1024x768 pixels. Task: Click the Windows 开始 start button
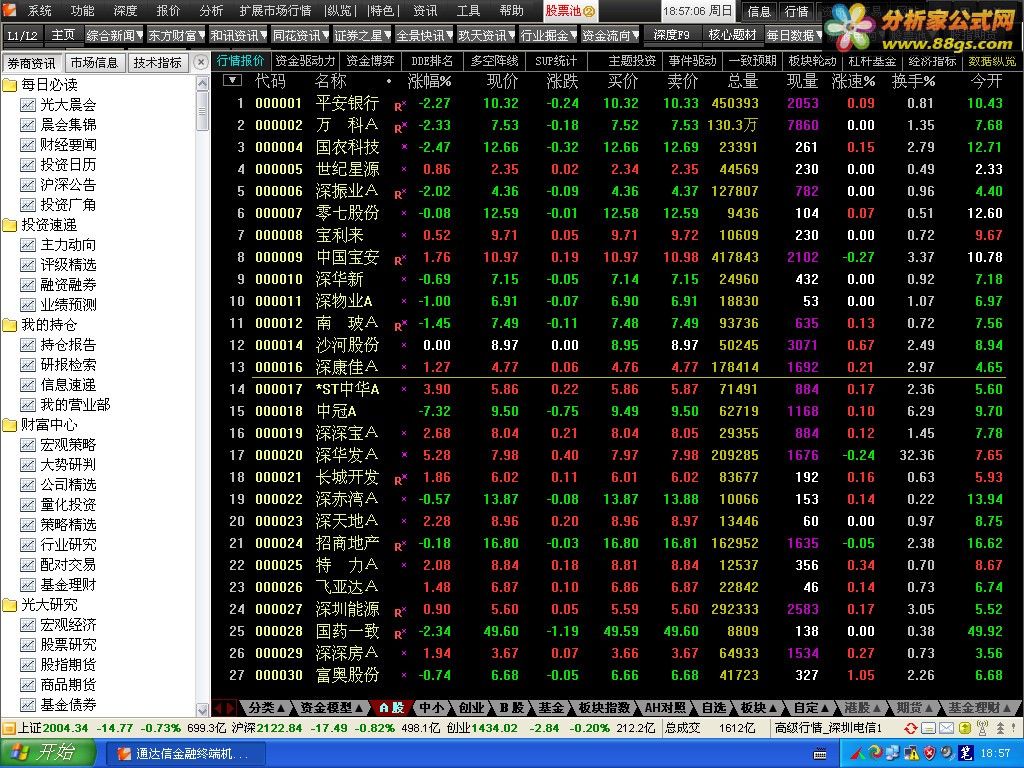[48, 753]
